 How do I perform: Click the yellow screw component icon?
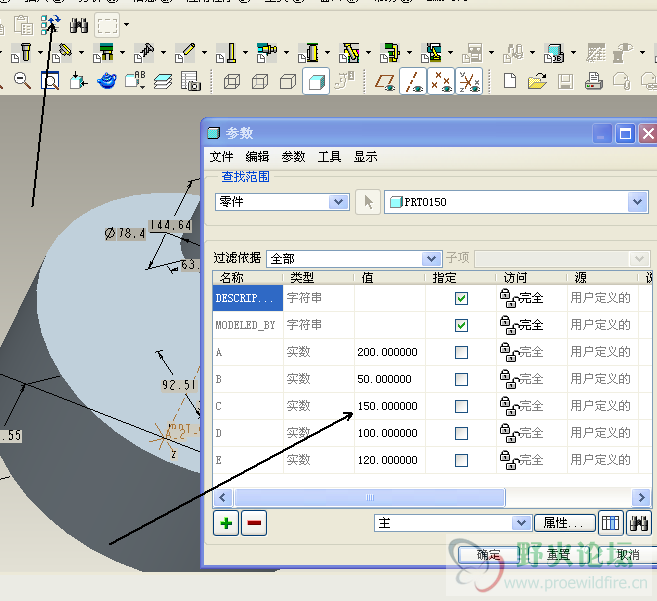(x=21, y=53)
